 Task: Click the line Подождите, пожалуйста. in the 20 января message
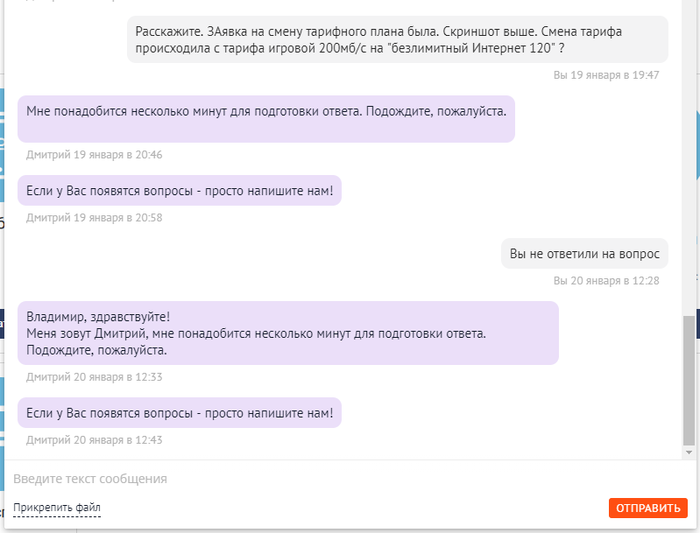pos(96,350)
